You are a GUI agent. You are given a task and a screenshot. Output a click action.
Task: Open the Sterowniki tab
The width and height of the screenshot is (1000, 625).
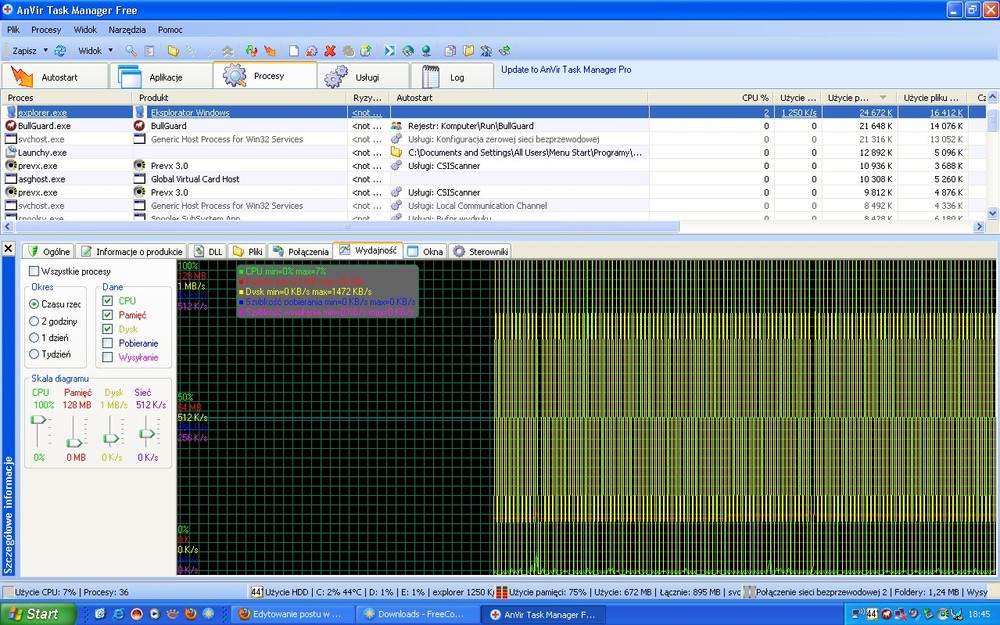click(480, 251)
